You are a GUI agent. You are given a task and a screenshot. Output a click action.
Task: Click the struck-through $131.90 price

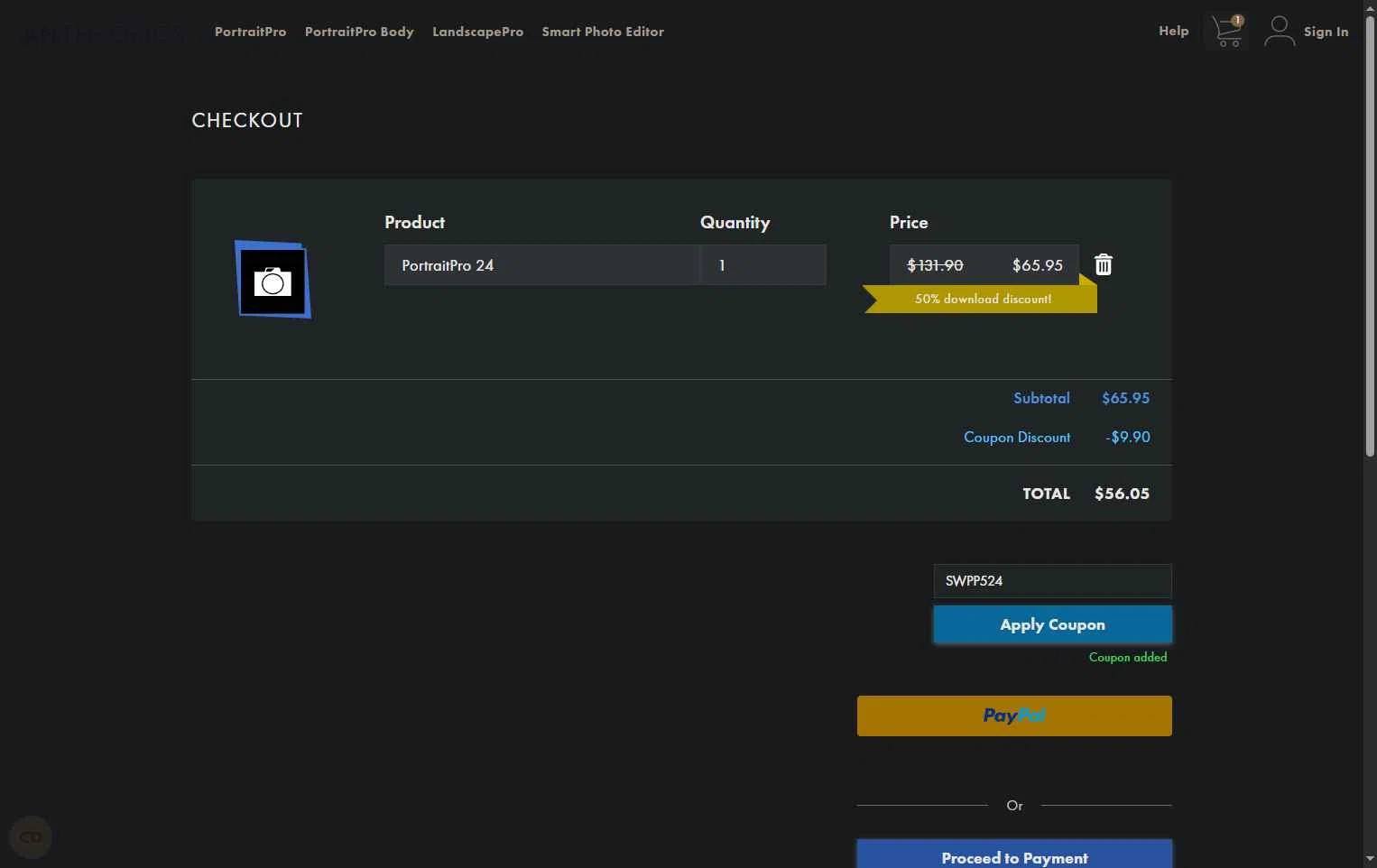click(x=935, y=265)
